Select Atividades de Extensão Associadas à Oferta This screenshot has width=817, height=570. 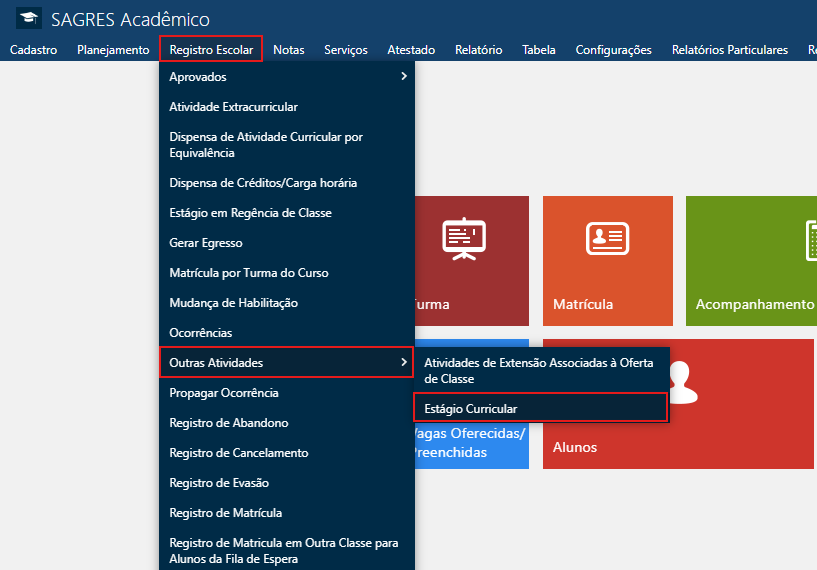[541, 370]
